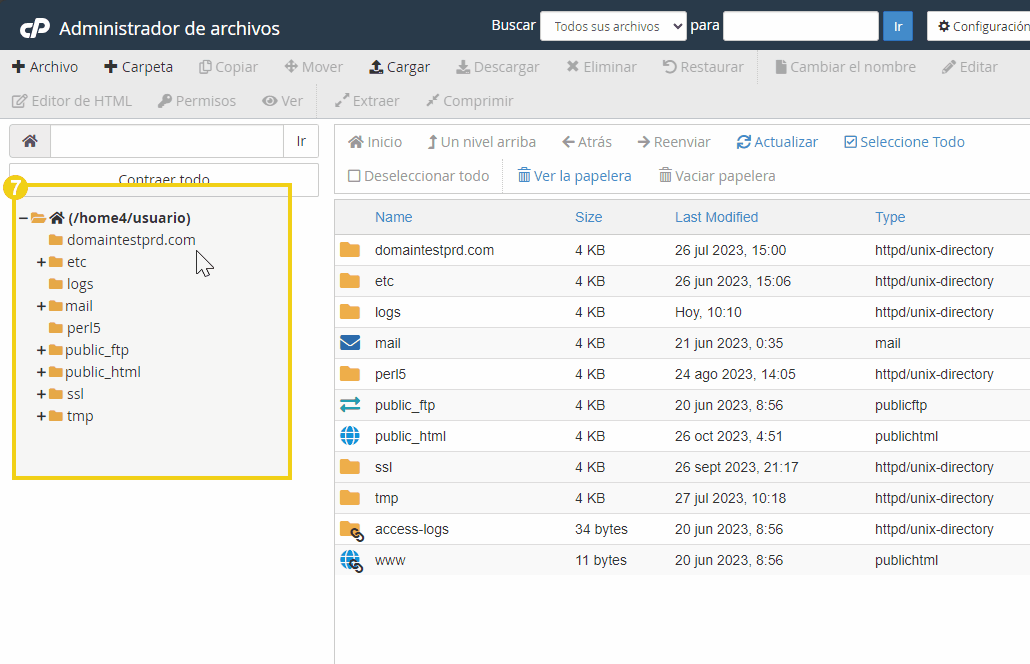
Task: Refresh listing with Actualizar
Action: point(777,142)
